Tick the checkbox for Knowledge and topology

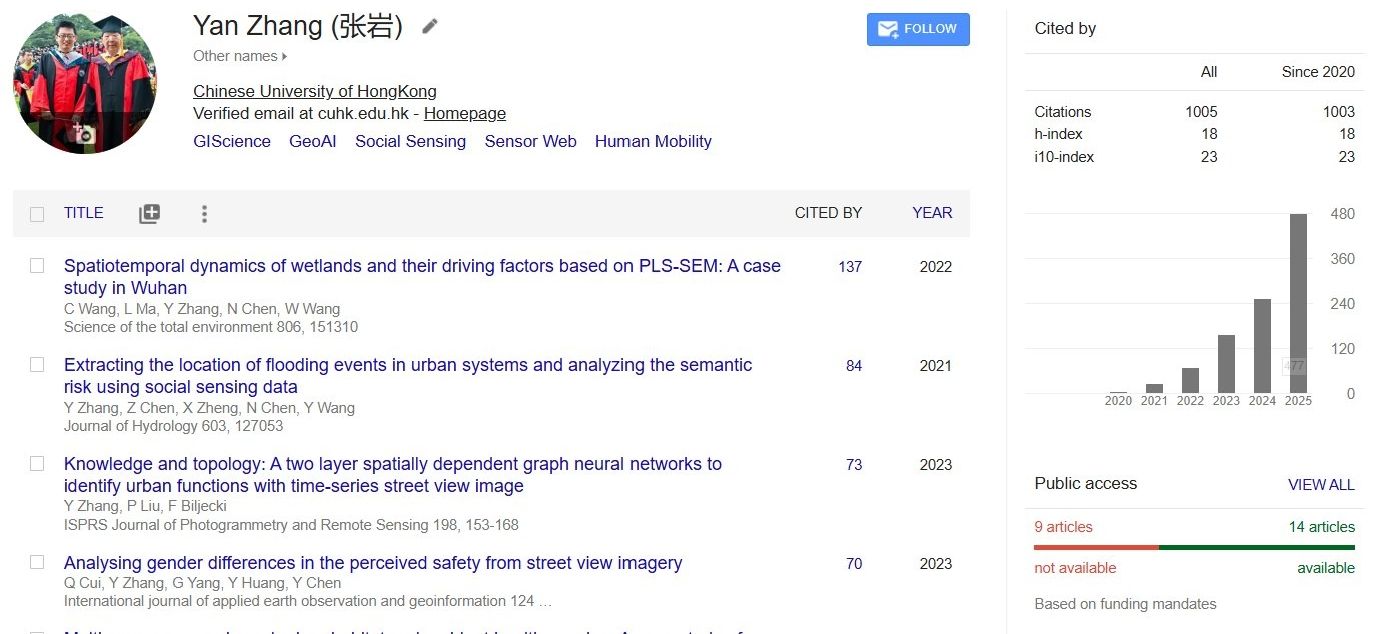[37, 464]
